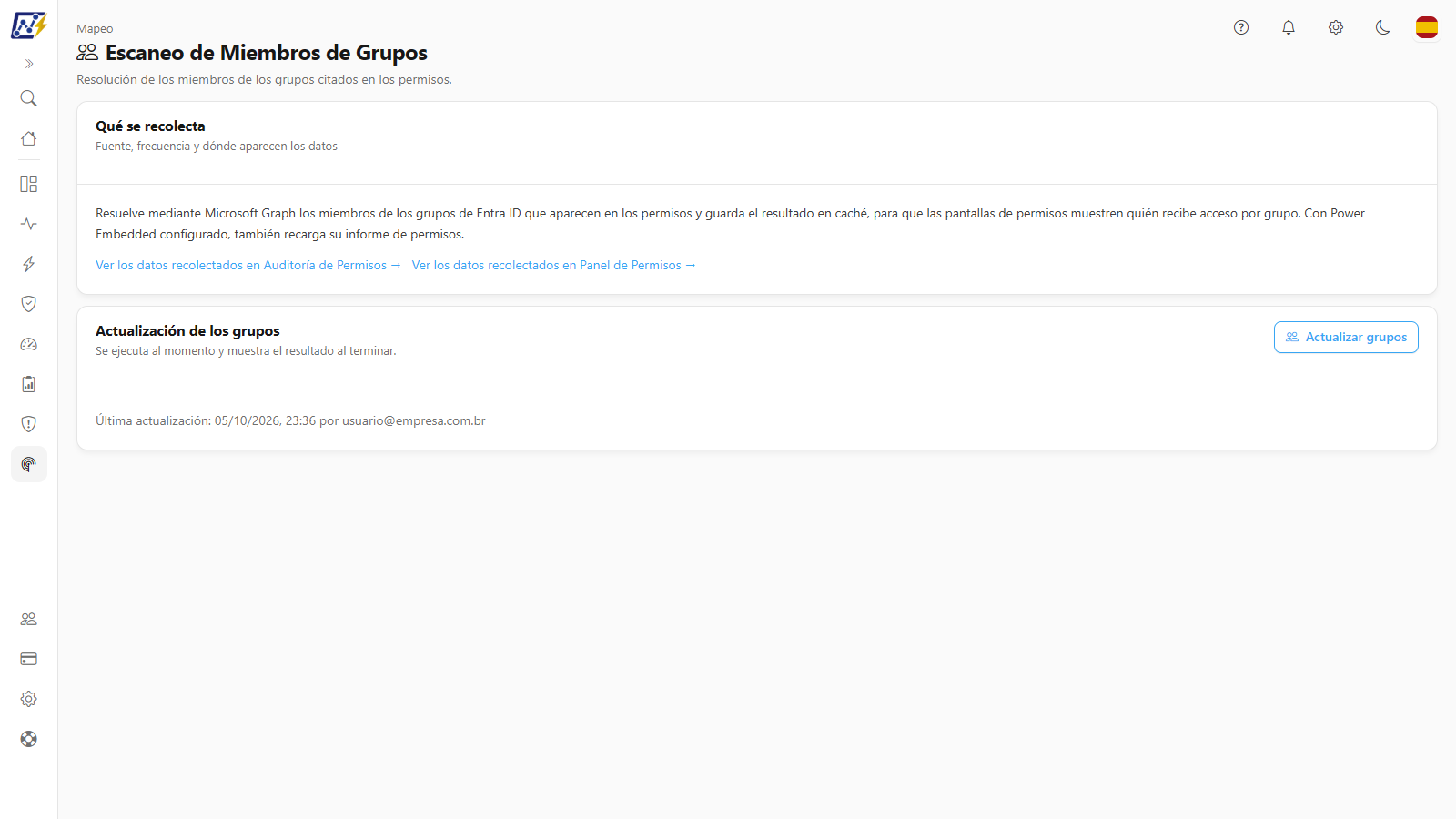The height and width of the screenshot is (819, 1456).
Task: Click the Actualización de los grupos heading
Action: 187,331
